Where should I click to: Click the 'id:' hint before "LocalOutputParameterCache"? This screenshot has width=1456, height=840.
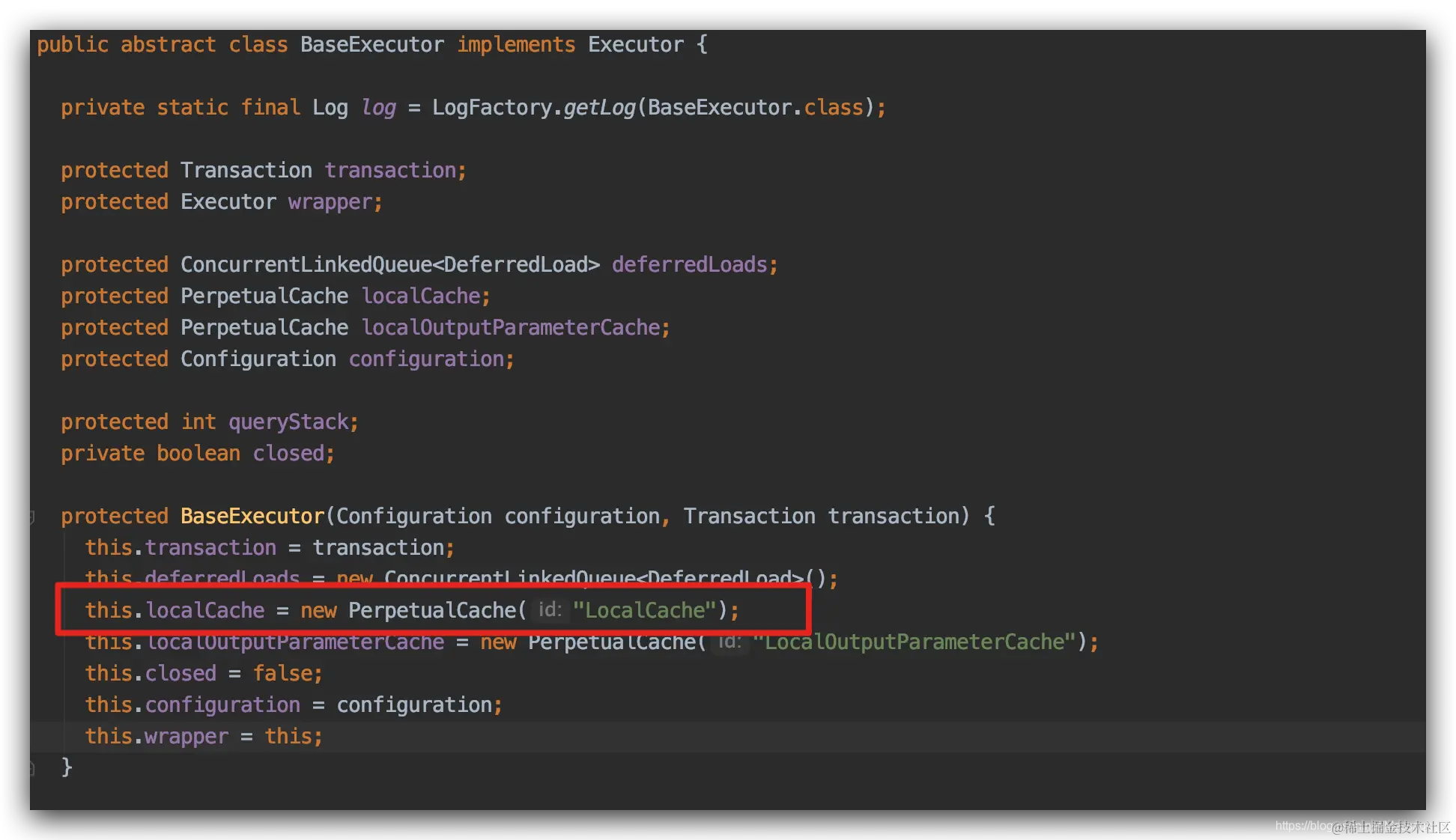point(729,642)
